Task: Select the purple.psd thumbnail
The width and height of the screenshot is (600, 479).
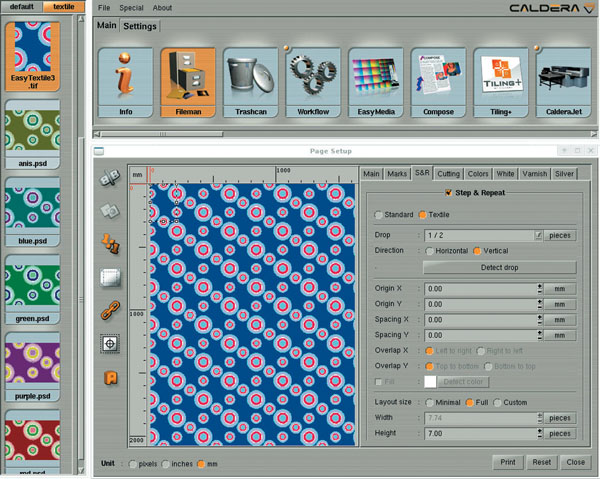Action: tap(33, 367)
